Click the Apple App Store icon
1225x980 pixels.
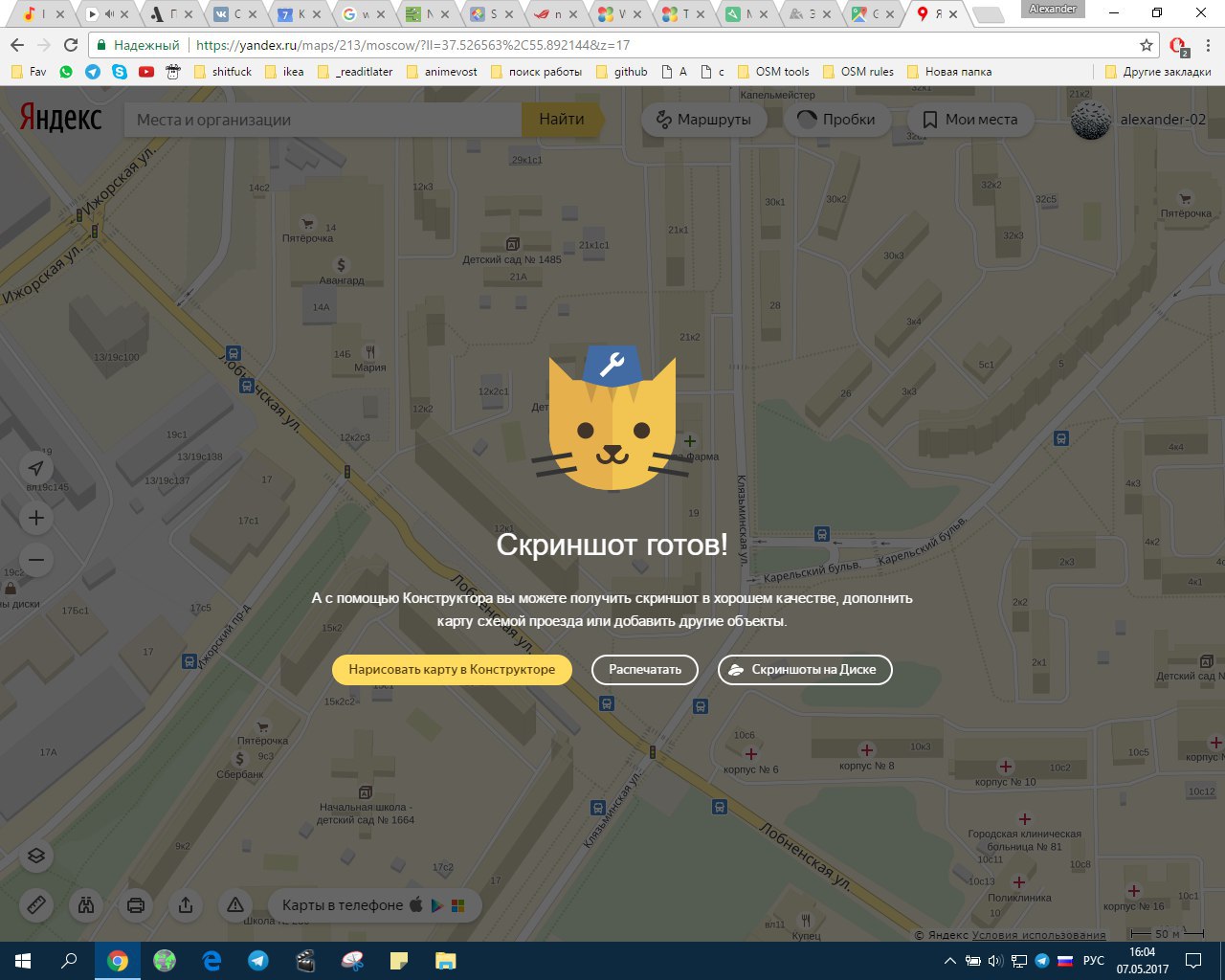tap(416, 904)
